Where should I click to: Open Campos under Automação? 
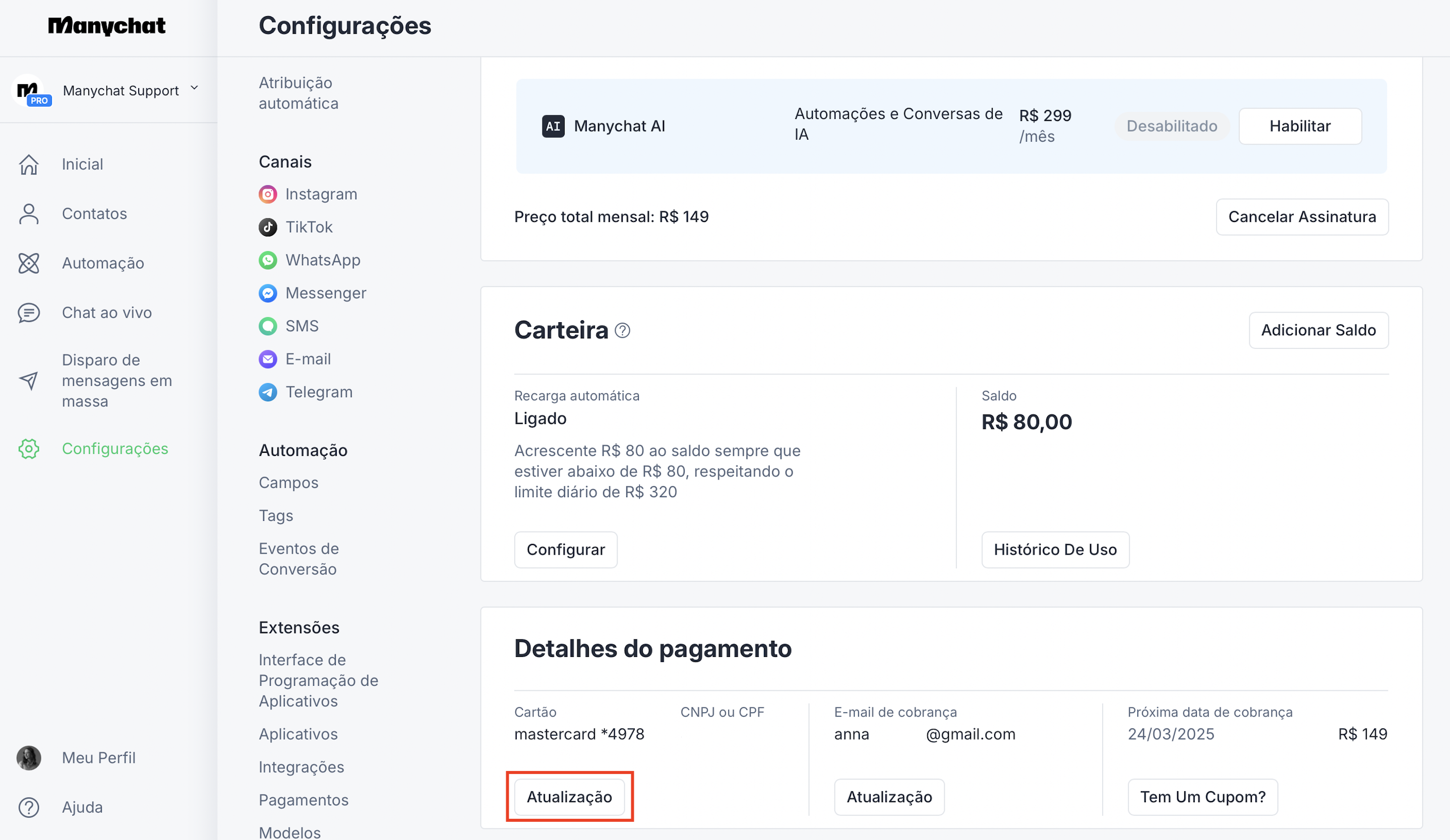[x=288, y=483]
